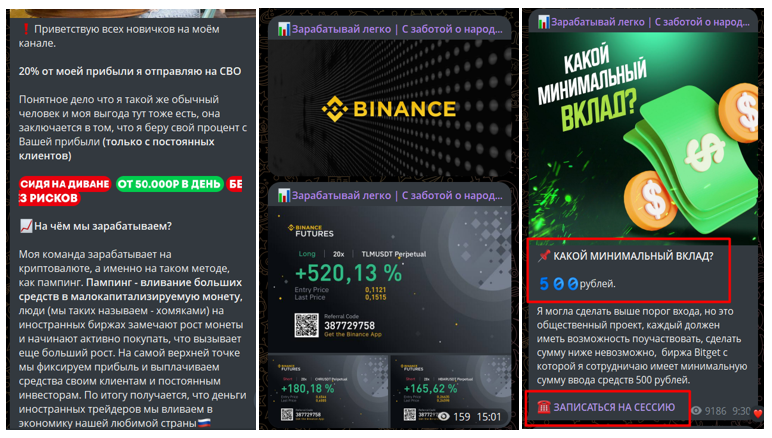Open channel name above the minimum deposit image
The image size is (772, 438).
pyautogui.click(x=650, y=22)
